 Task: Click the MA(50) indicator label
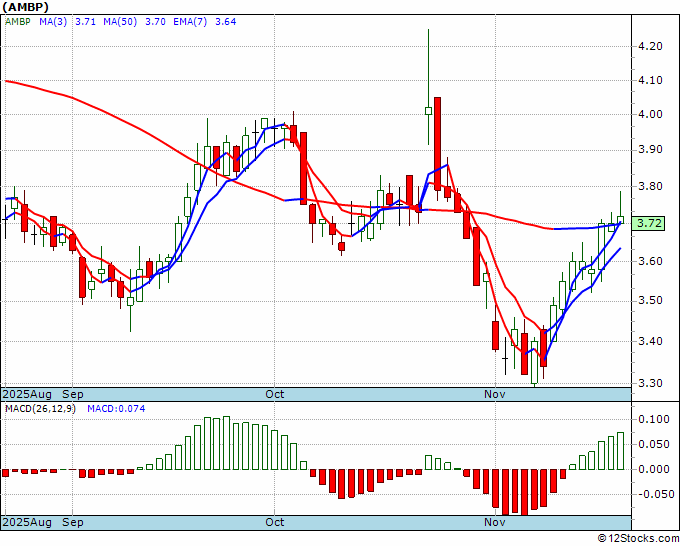click(120, 22)
